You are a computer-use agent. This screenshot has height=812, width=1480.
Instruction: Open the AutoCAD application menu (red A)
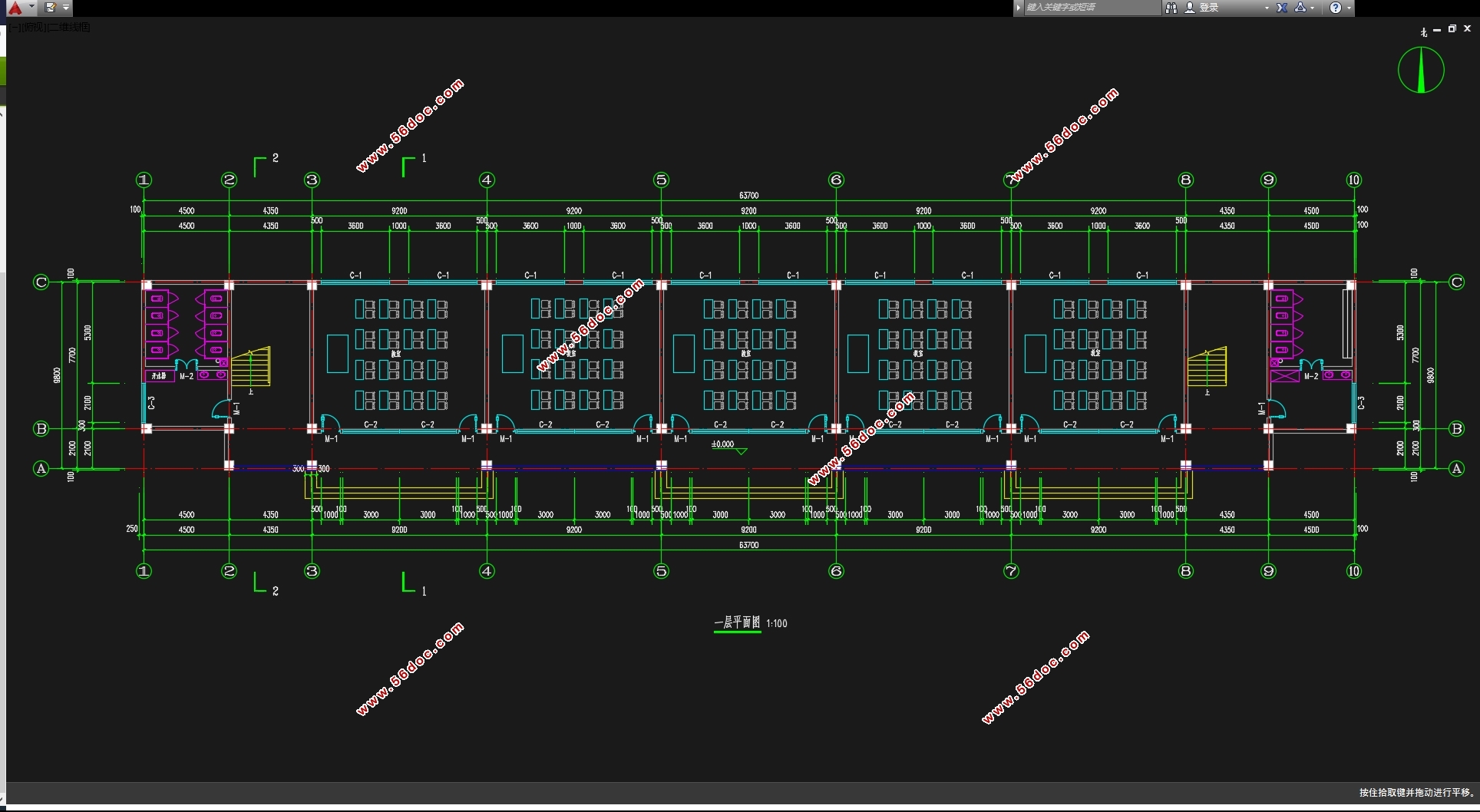(15, 8)
